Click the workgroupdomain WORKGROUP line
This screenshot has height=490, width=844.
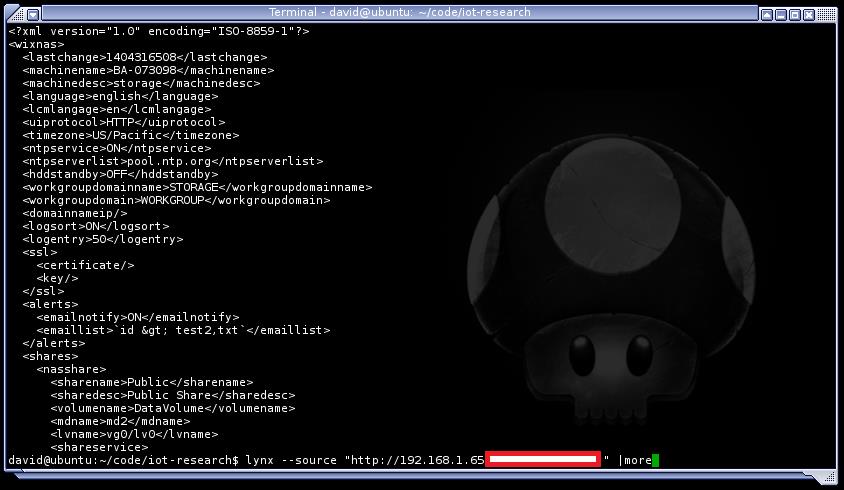point(176,200)
